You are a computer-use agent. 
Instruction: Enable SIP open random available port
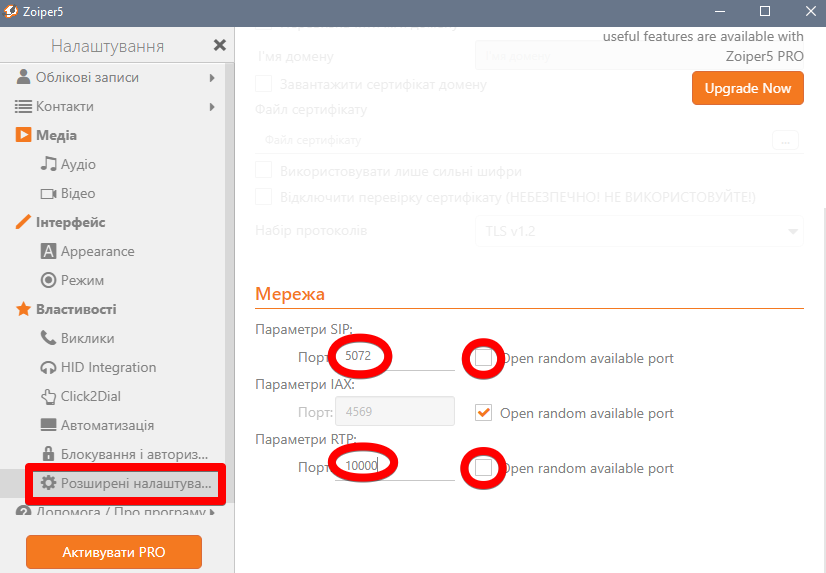pos(484,357)
